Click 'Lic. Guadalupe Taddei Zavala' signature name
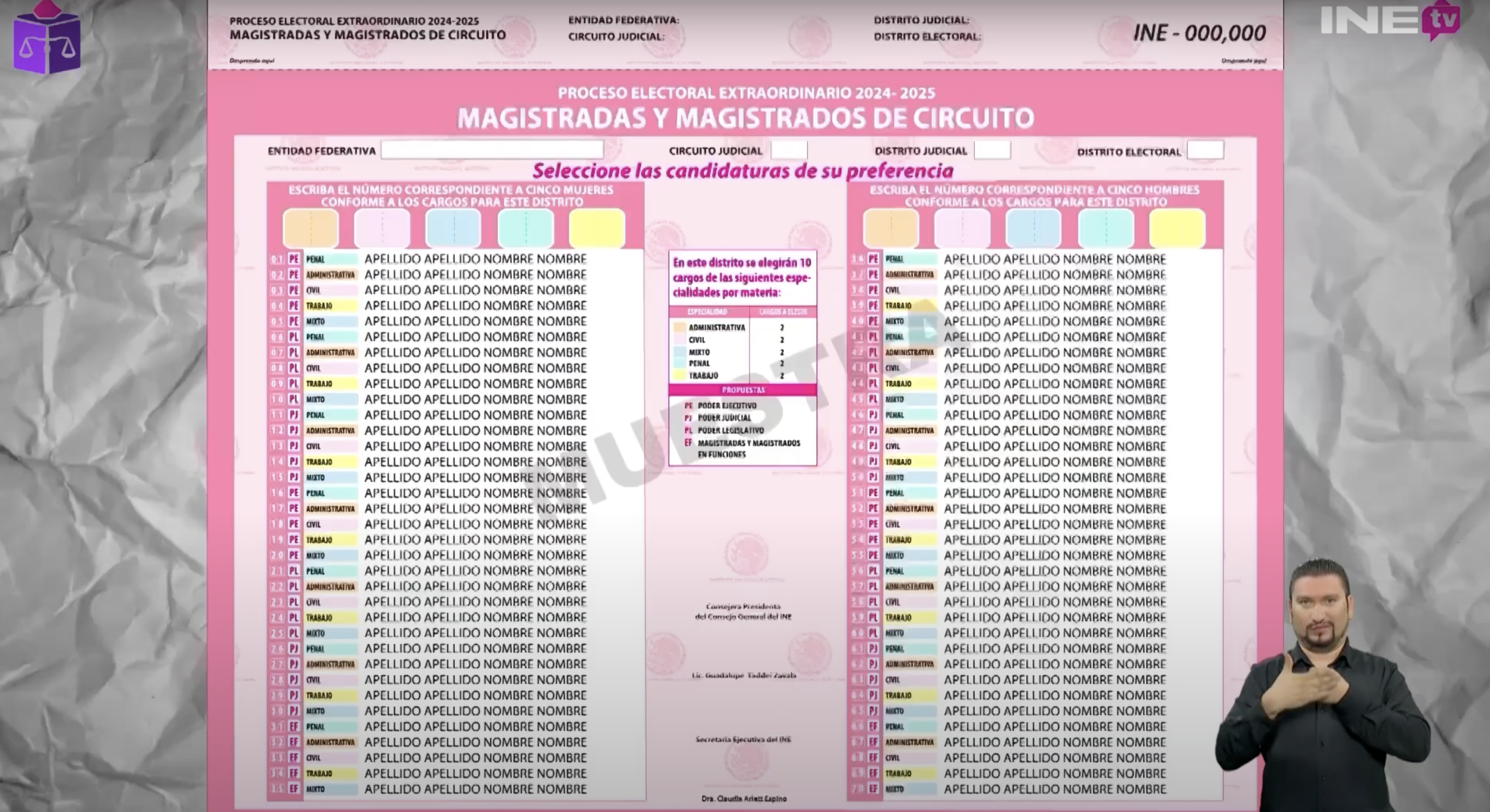The height and width of the screenshot is (812, 1490). [744, 675]
